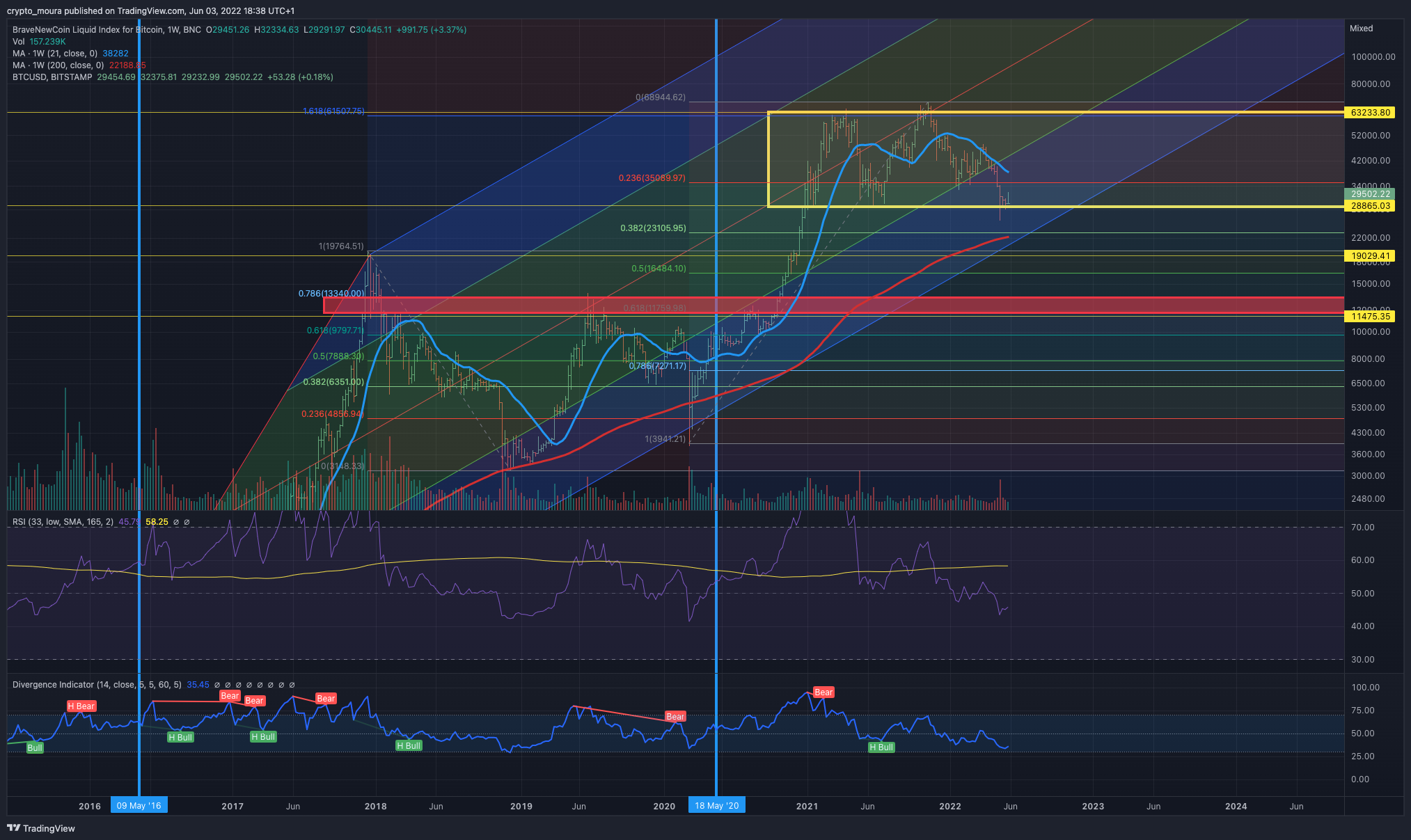Select the 29502.22 current price label
This screenshot has width=1411, height=840.
pos(1370,194)
